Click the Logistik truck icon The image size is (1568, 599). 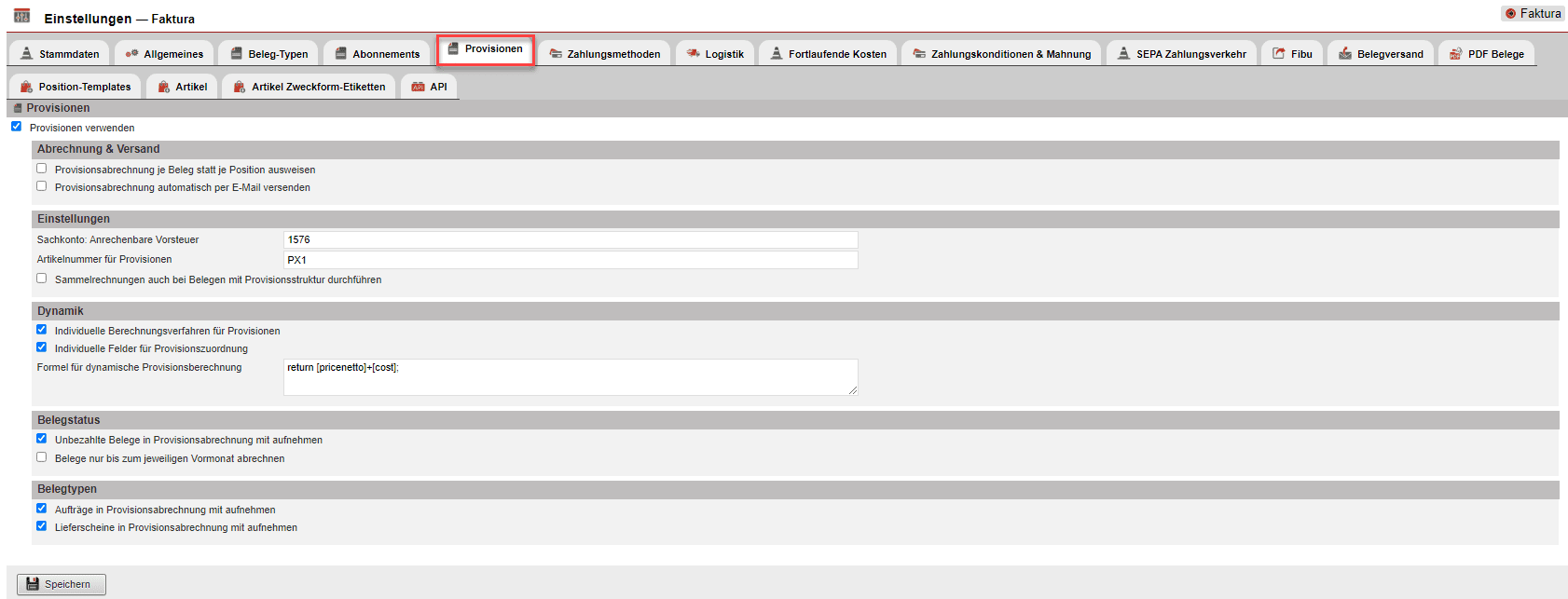click(x=693, y=54)
